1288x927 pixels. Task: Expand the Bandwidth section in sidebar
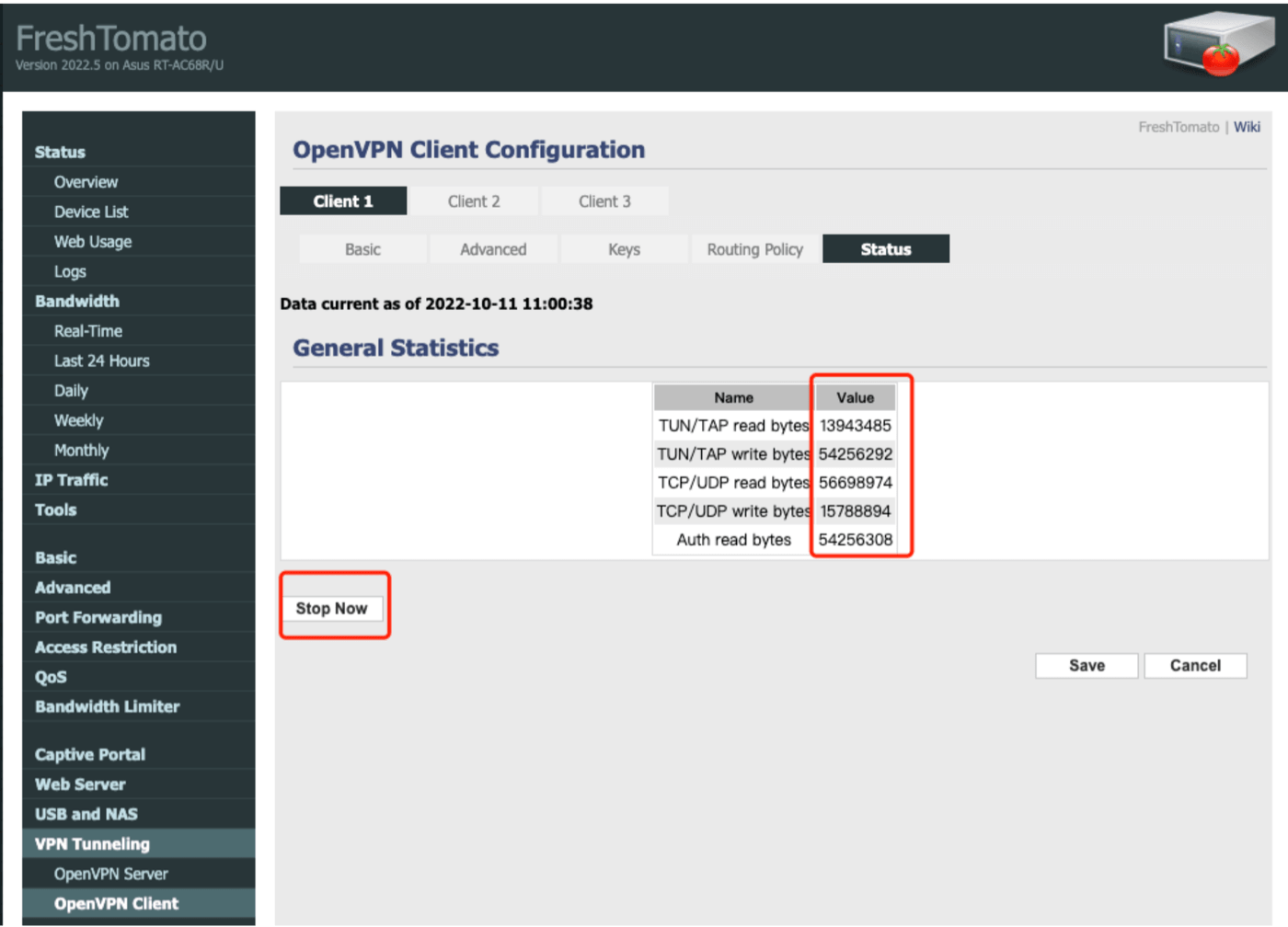[77, 302]
